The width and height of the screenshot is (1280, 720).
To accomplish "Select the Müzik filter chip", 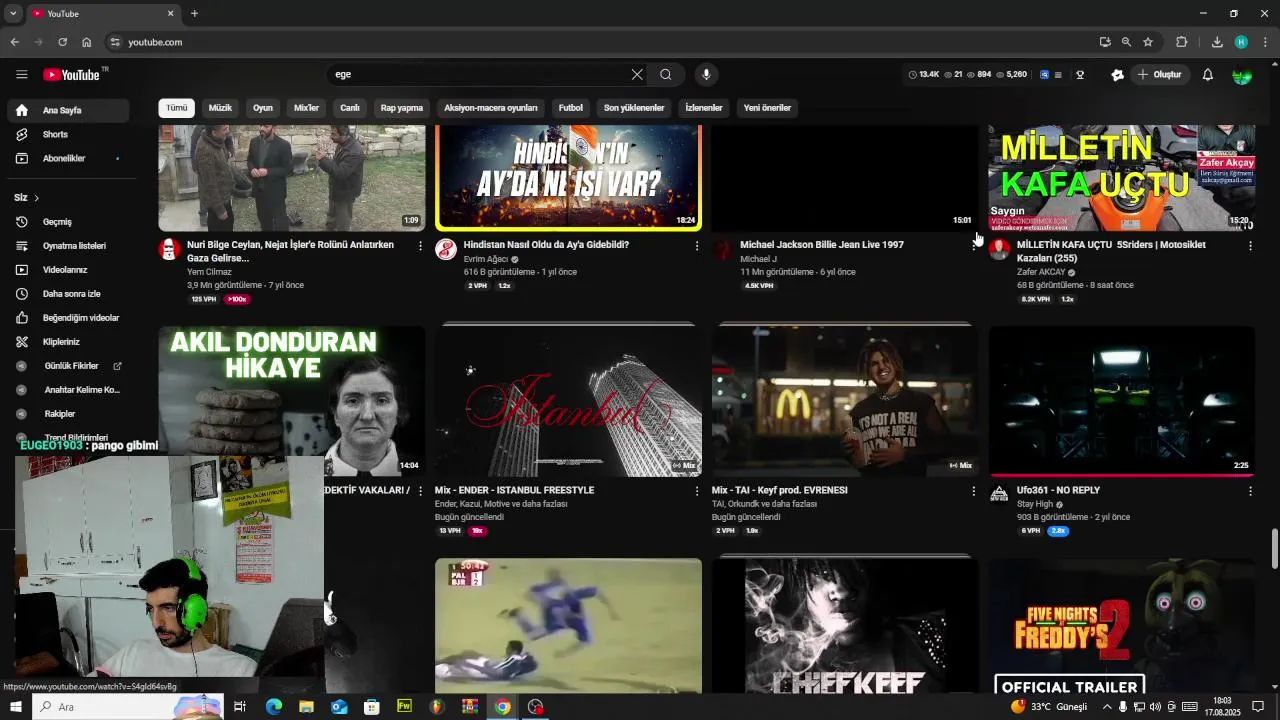I will (220, 108).
